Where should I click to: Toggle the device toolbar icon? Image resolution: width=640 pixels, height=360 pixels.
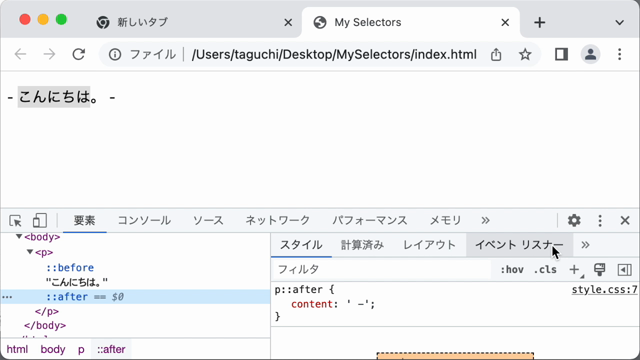tap(40, 220)
